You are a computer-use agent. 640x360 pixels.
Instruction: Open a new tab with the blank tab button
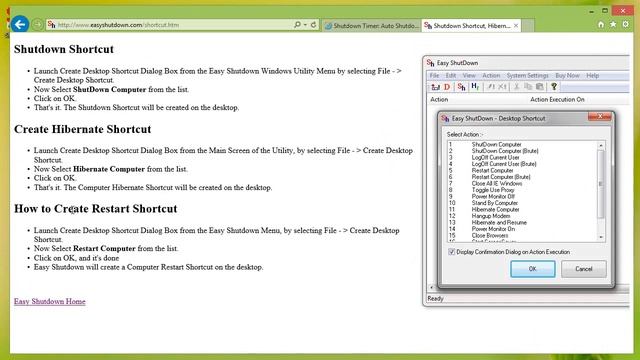[x=528, y=26]
